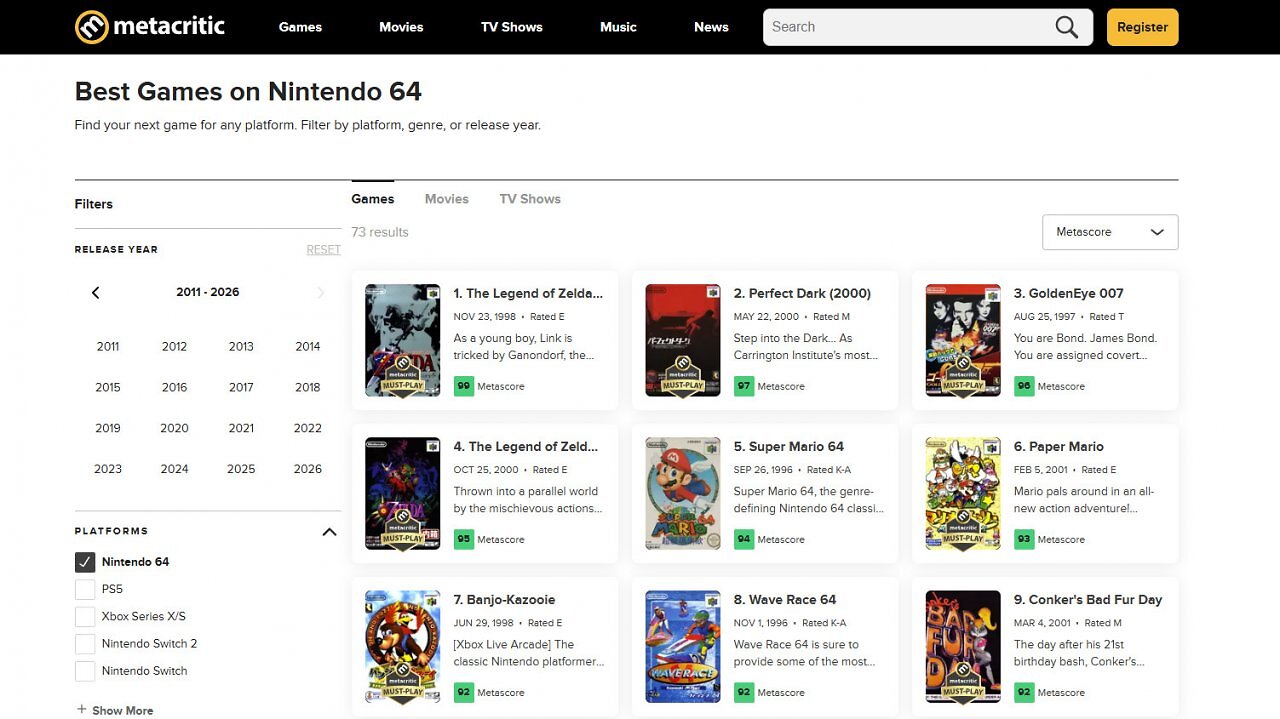Image resolution: width=1280 pixels, height=719 pixels.
Task: Select release year 2020
Action: pyautogui.click(x=174, y=428)
